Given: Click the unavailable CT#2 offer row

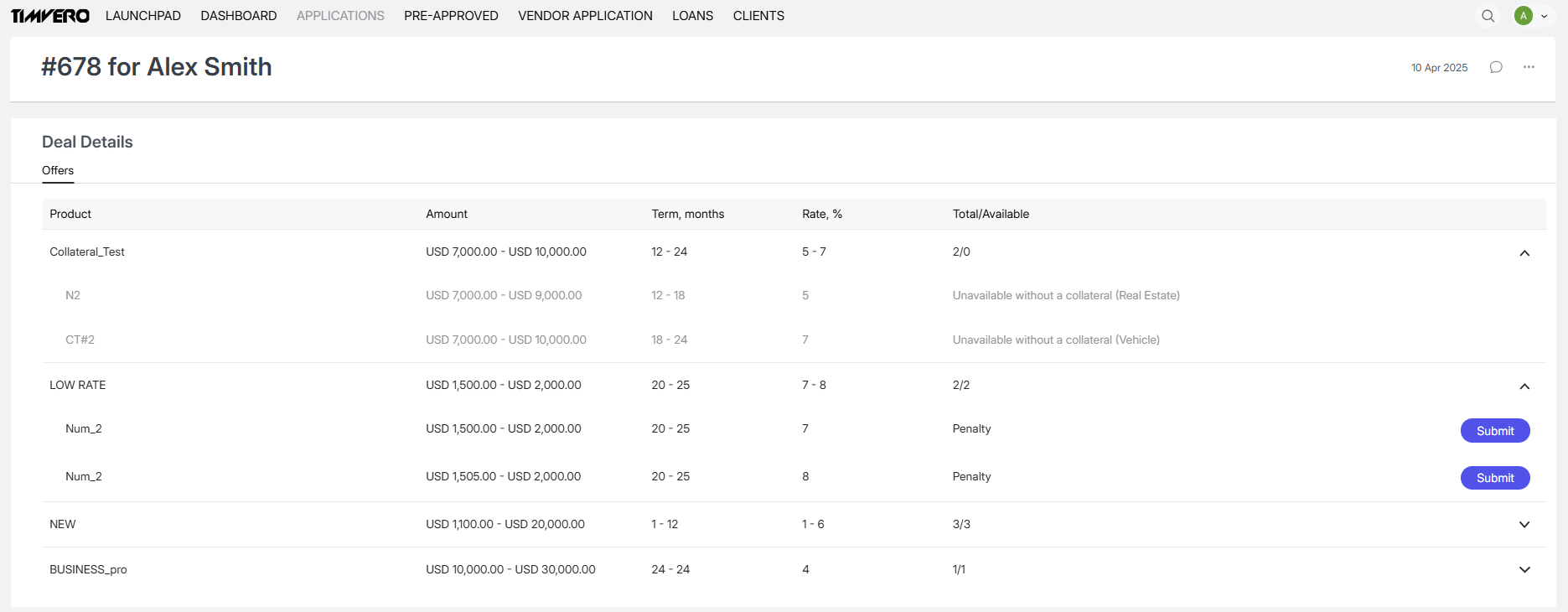Looking at the screenshot, I should tap(80, 340).
